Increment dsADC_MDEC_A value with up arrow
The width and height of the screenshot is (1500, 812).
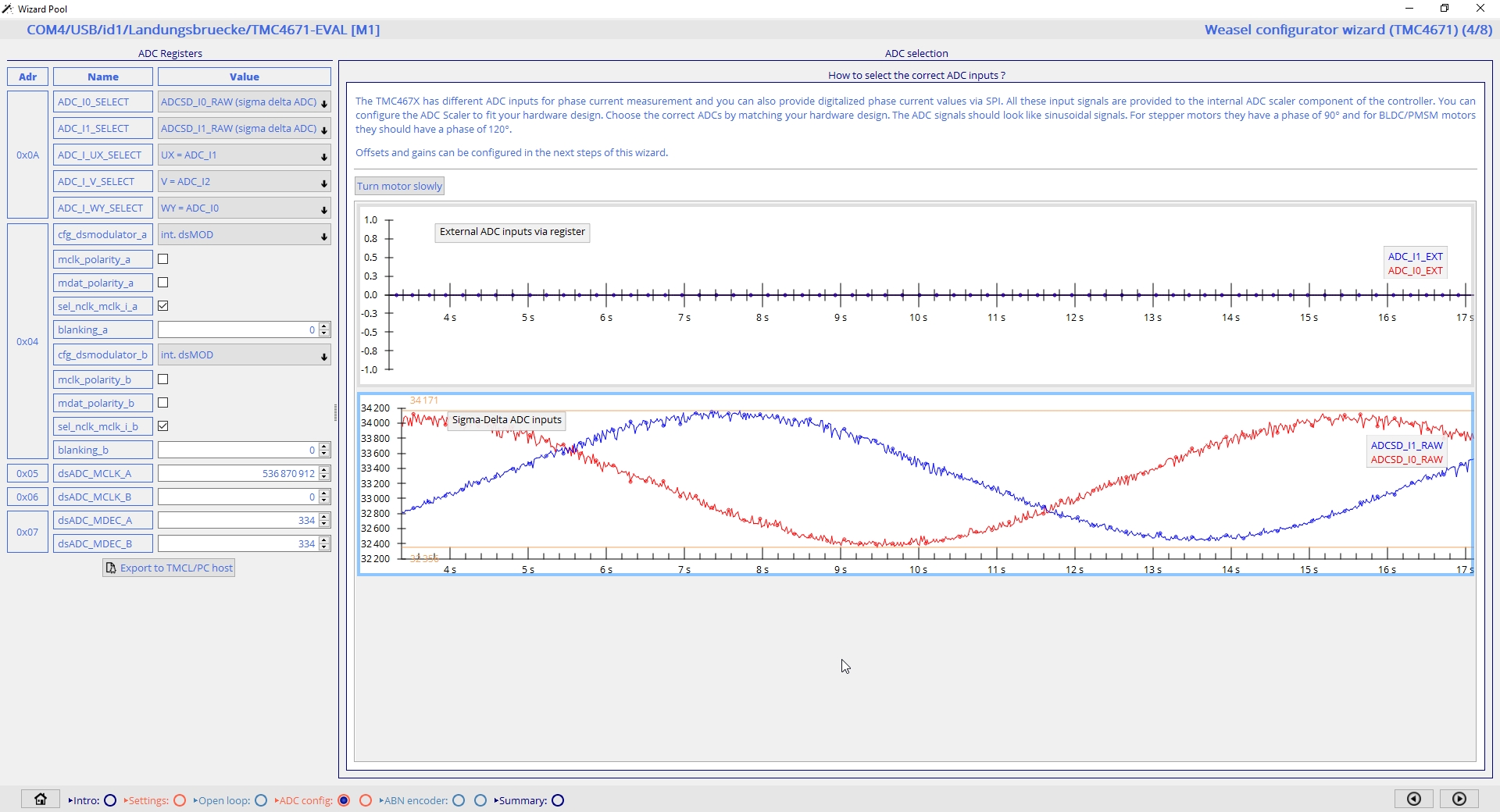(x=324, y=517)
